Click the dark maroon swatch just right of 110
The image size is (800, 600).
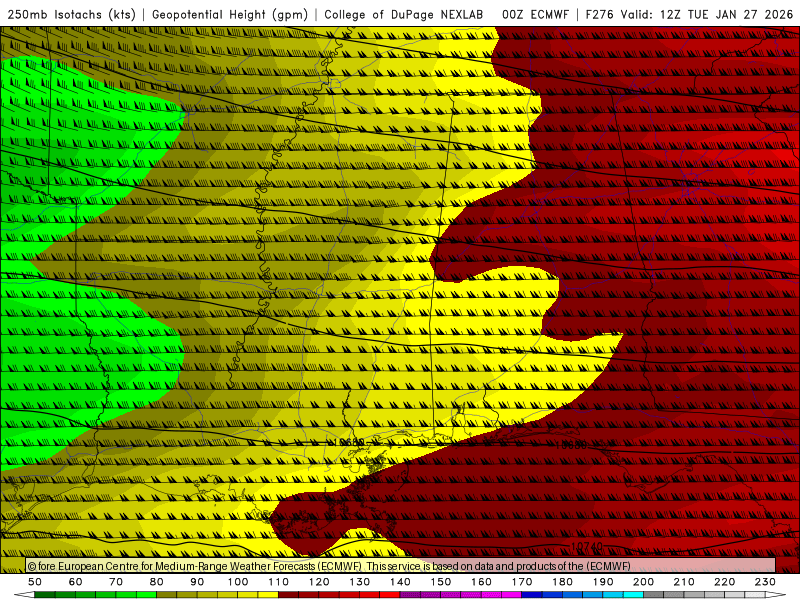click(289, 595)
